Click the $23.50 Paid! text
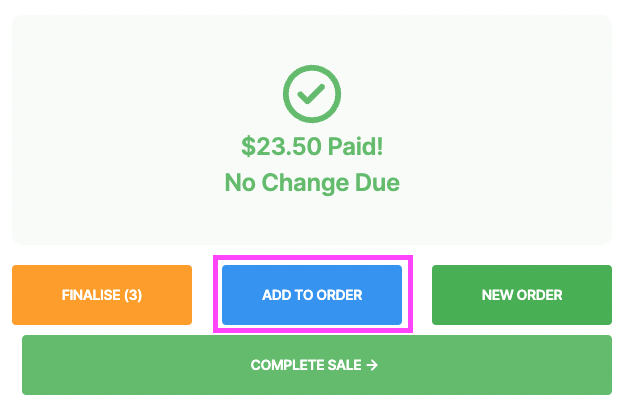Image resolution: width=625 pixels, height=407 pixels. [x=312, y=146]
